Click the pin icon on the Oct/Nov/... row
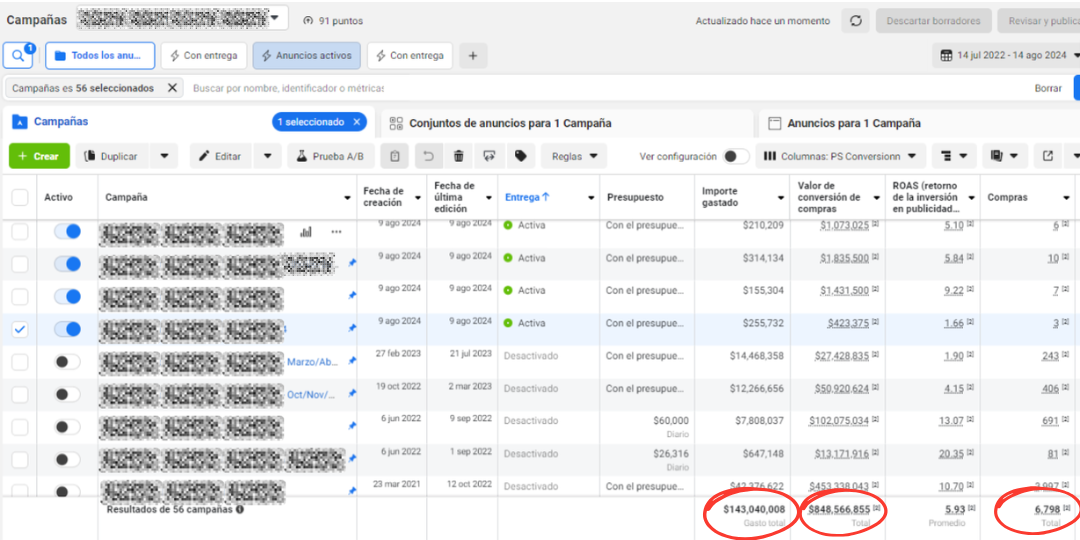This screenshot has width=1080, height=540. coord(353,394)
